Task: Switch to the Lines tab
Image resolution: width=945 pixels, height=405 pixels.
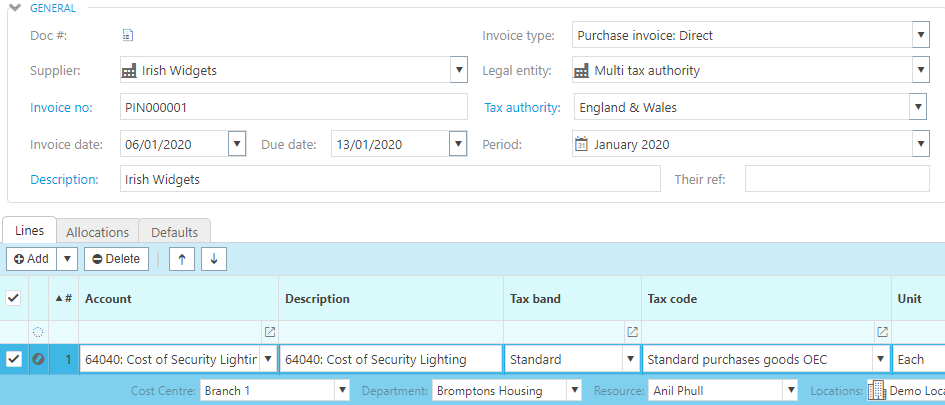Action: (x=30, y=231)
